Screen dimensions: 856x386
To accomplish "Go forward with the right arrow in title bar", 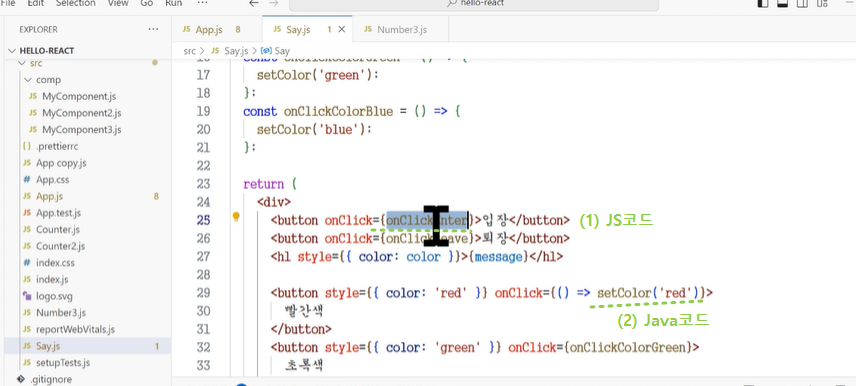I will (274, 3).
